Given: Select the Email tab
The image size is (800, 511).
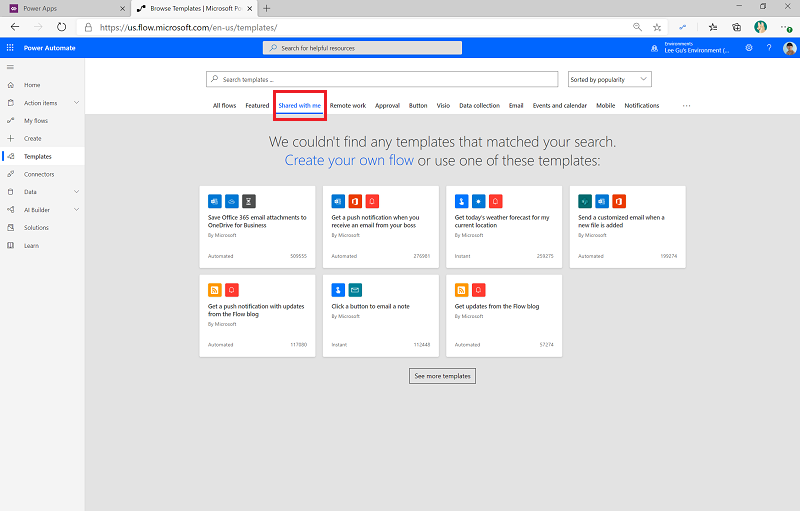Looking at the screenshot, I should pyautogui.click(x=516, y=106).
